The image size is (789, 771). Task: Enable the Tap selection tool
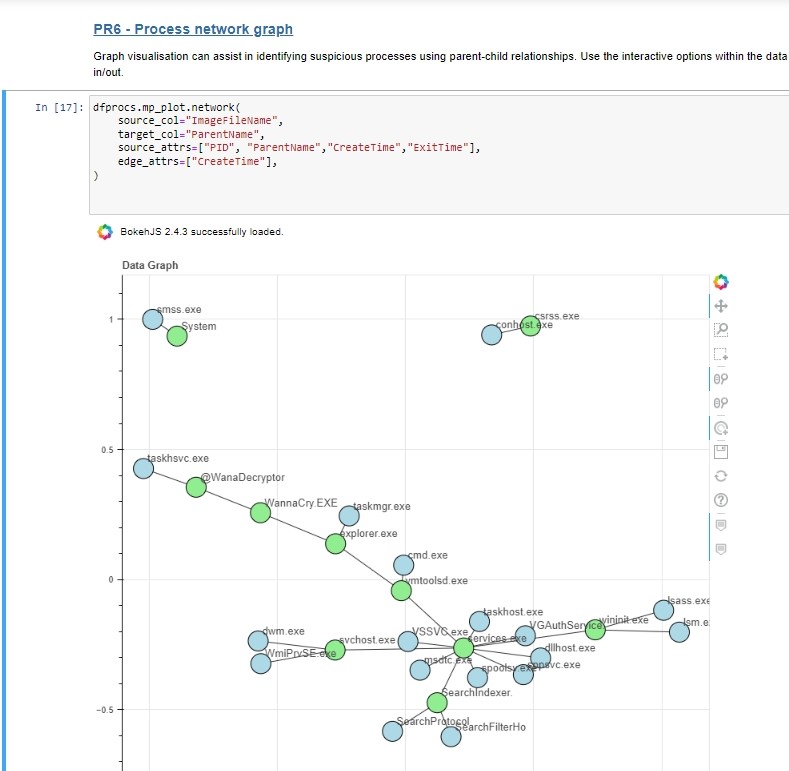[721, 428]
